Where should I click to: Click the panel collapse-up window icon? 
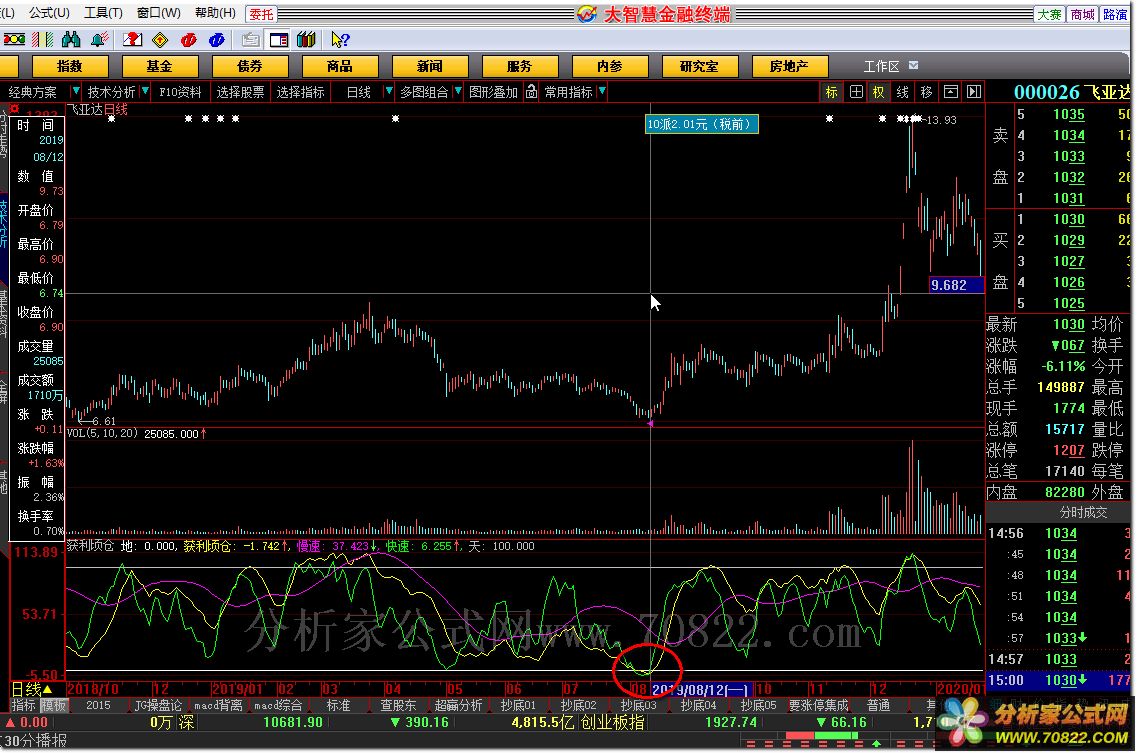[951, 92]
